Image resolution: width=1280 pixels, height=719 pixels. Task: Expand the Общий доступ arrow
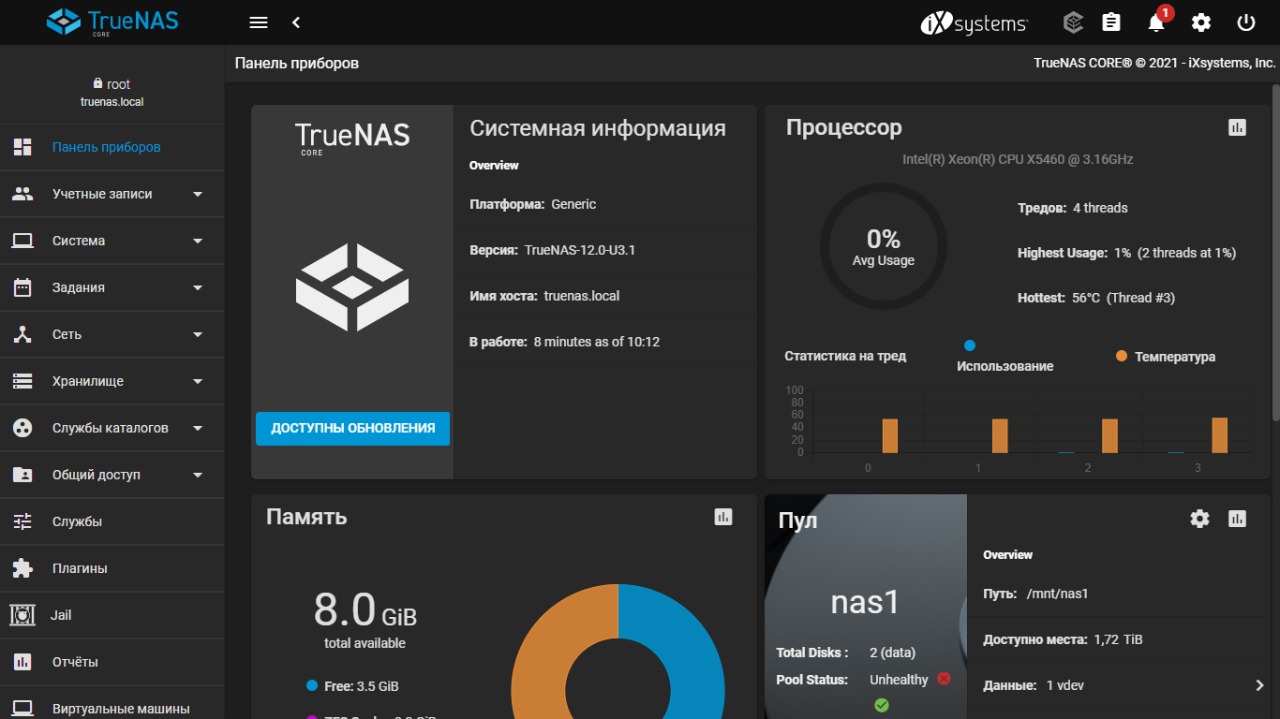(x=197, y=475)
